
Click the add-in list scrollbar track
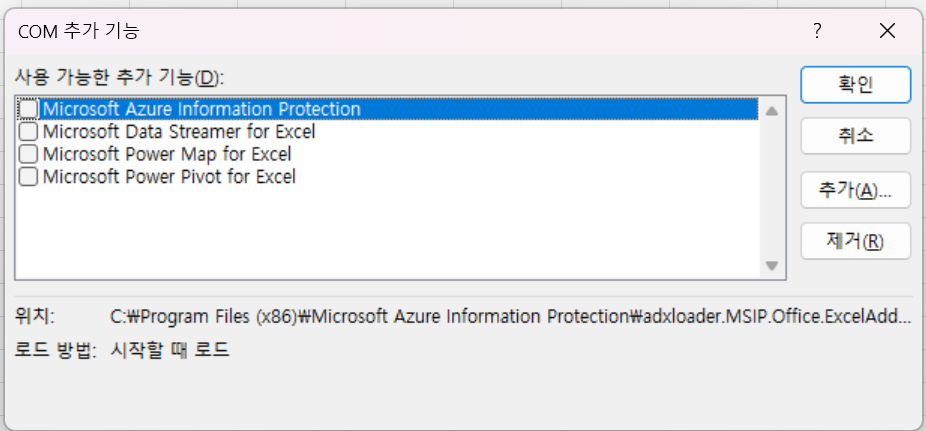771,188
